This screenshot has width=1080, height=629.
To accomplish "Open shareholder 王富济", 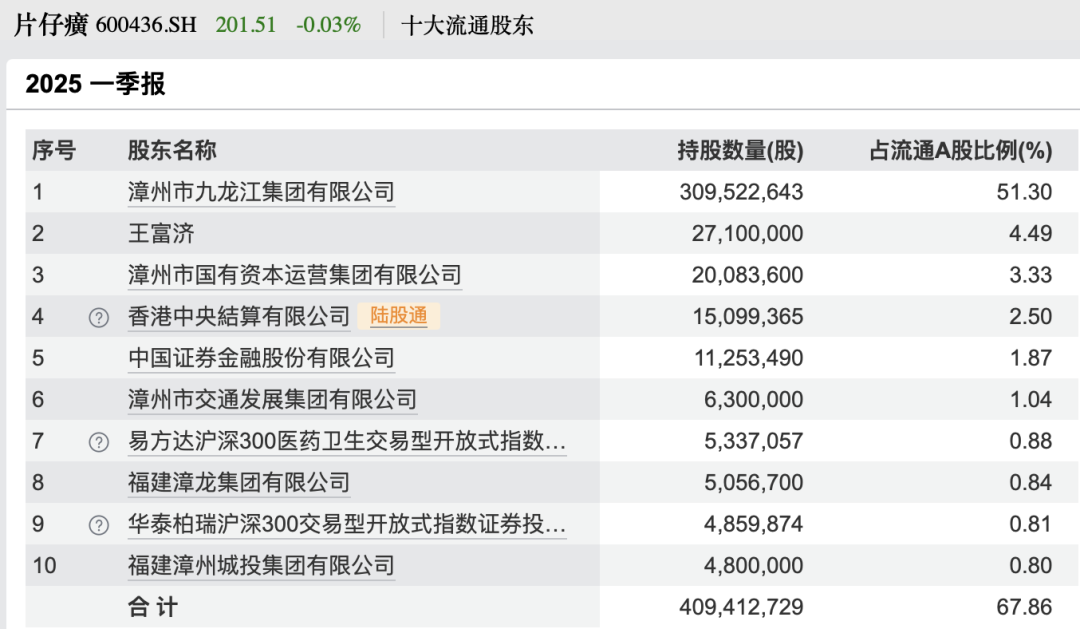I will [161, 234].
